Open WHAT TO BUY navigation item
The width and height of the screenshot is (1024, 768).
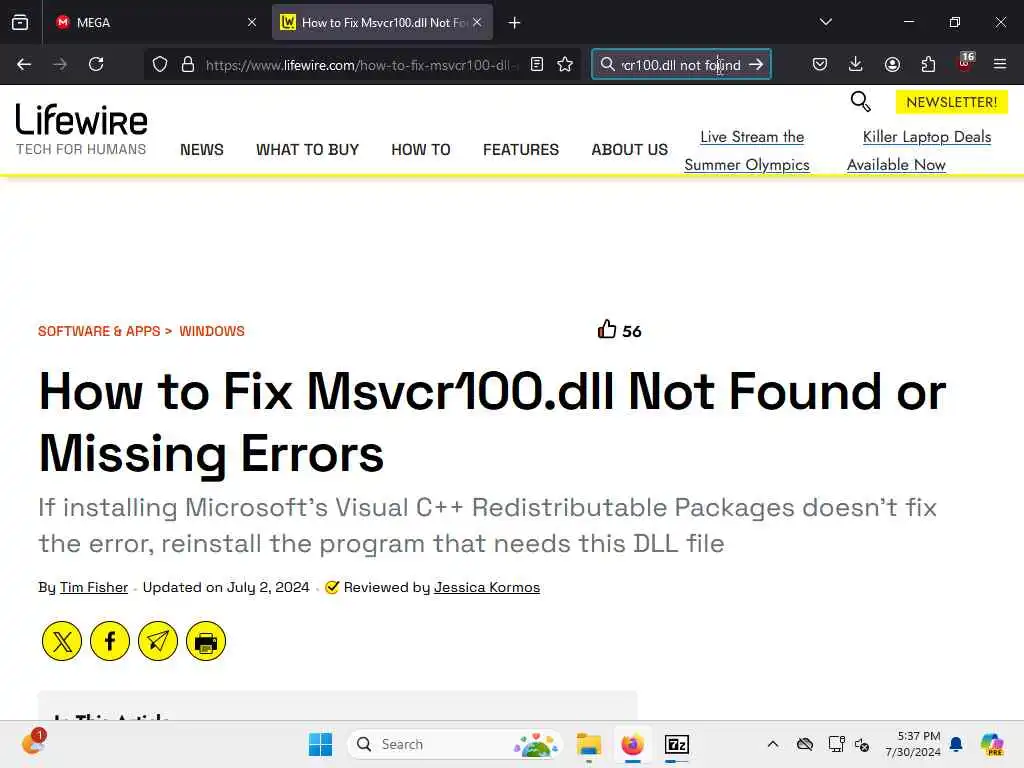pos(308,150)
